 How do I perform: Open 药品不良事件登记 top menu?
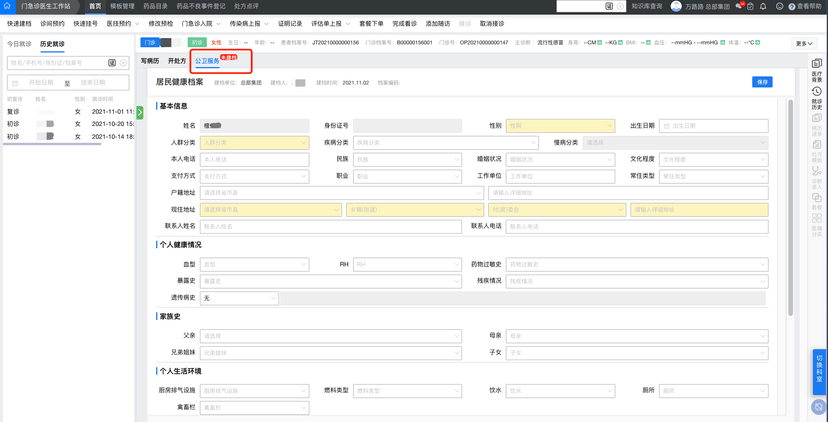point(201,6)
